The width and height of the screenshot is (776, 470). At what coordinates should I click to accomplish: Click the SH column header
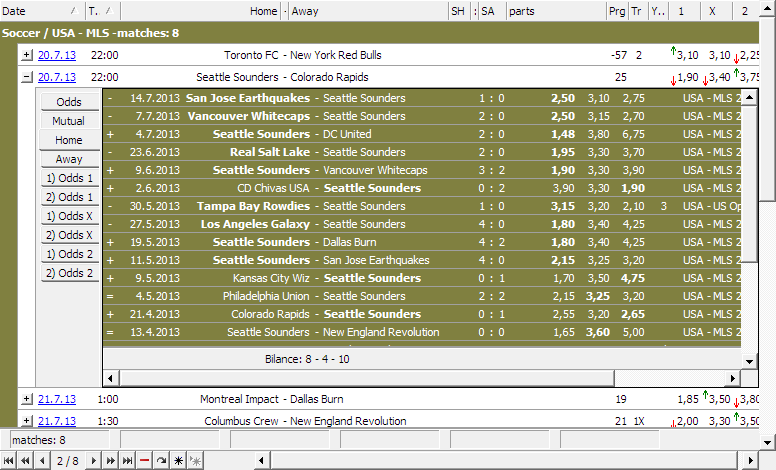[x=460, y=11]
